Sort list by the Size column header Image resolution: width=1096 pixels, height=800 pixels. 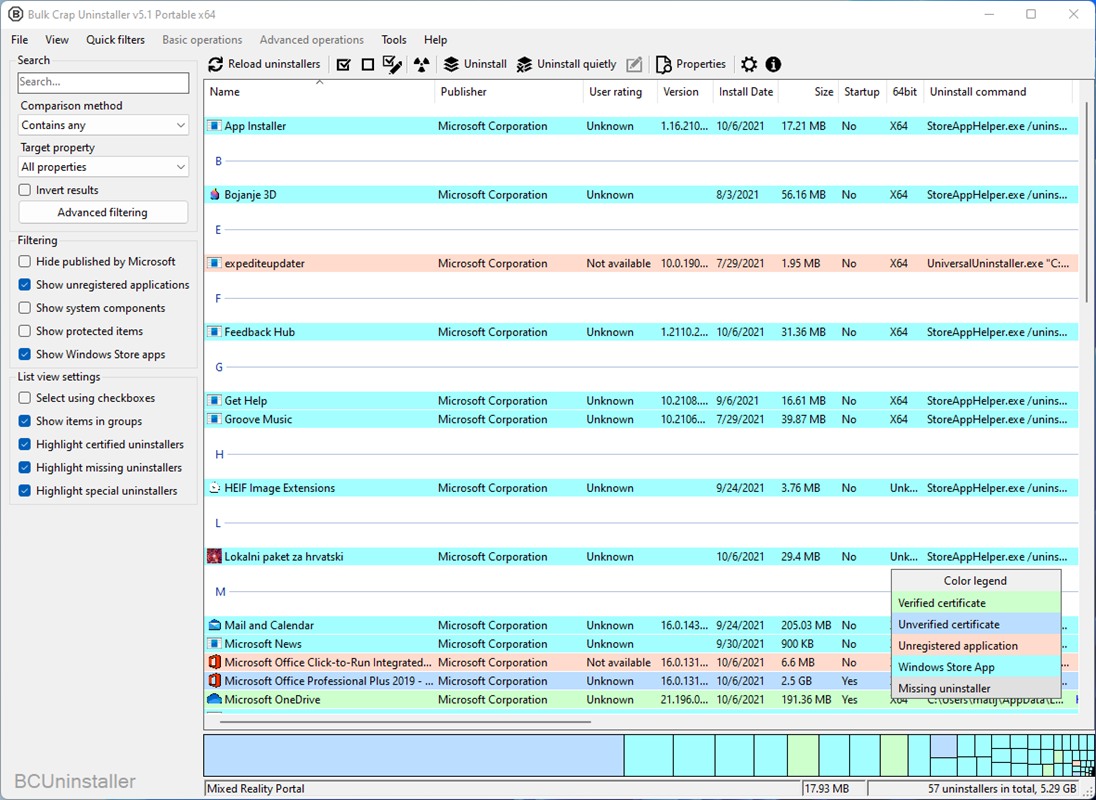[x=809, y=92]
